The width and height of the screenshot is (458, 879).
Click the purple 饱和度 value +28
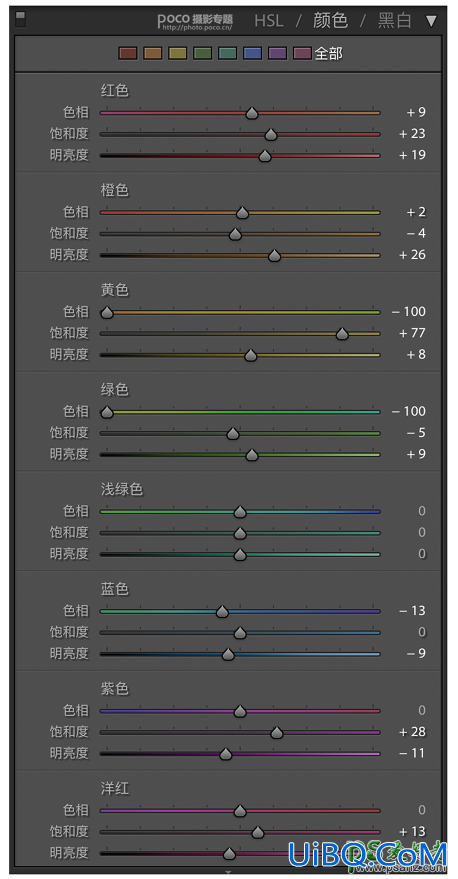(x=413, y=732)
